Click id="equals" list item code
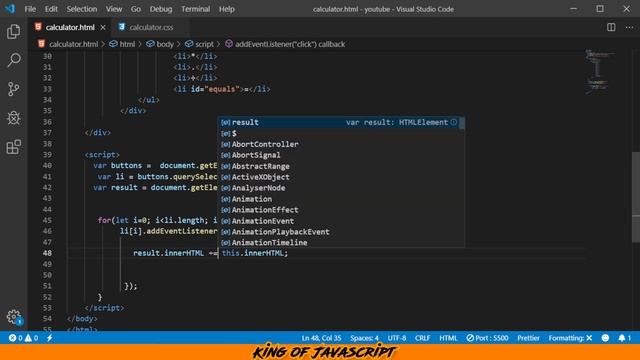 click(222, 89)
